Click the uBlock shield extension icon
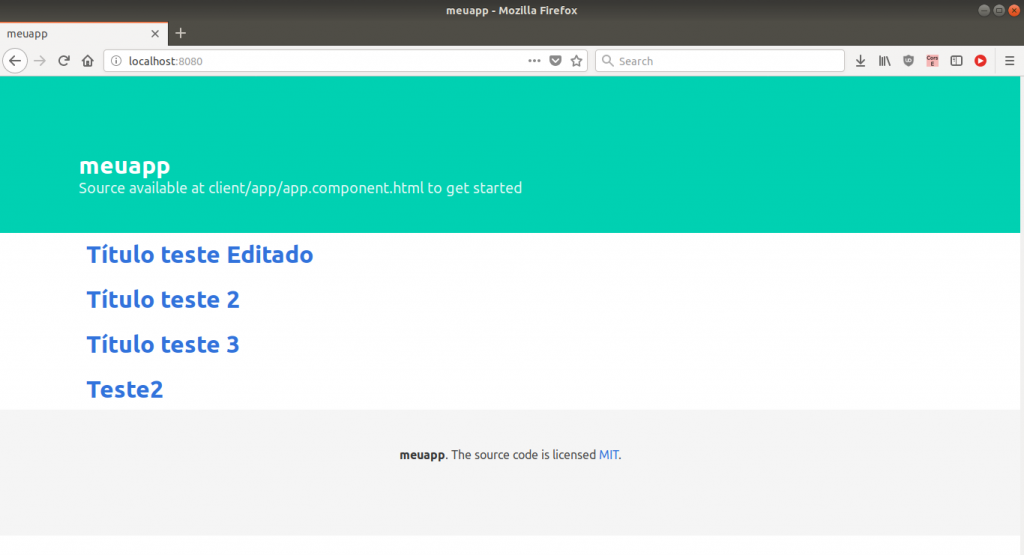Viewport: 1024px width, 555px height. coord(908,61)
